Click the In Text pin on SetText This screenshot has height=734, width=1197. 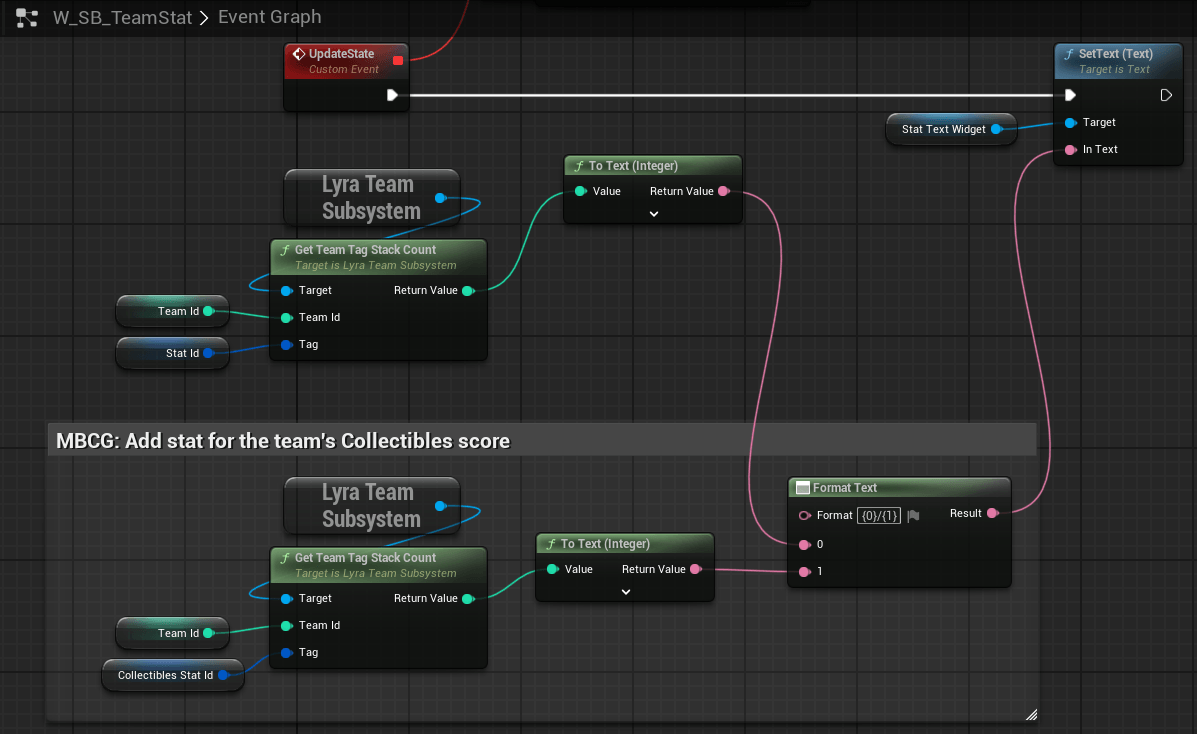tap(1071, 149)
